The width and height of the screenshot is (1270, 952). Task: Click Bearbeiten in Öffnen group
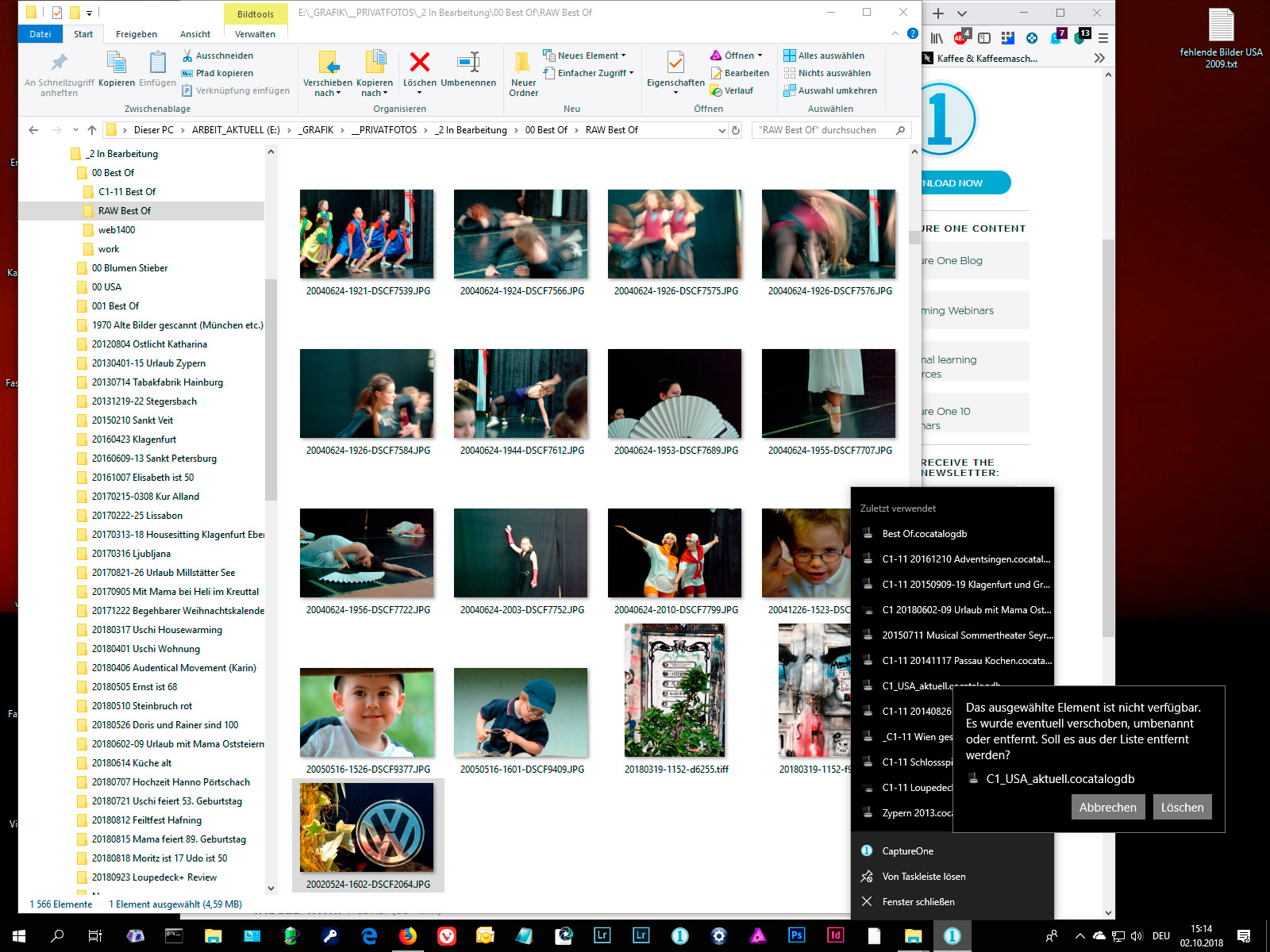740,73
